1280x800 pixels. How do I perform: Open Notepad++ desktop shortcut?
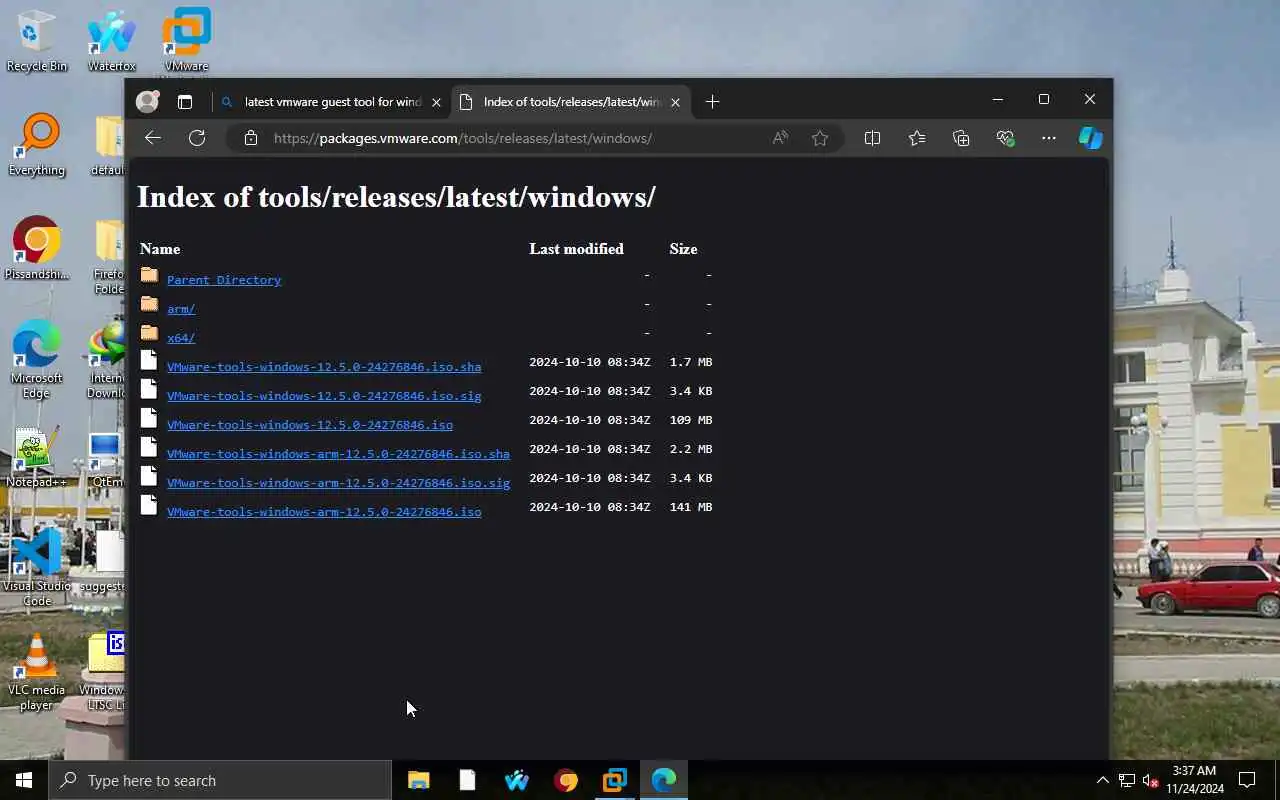pos(37,457)
